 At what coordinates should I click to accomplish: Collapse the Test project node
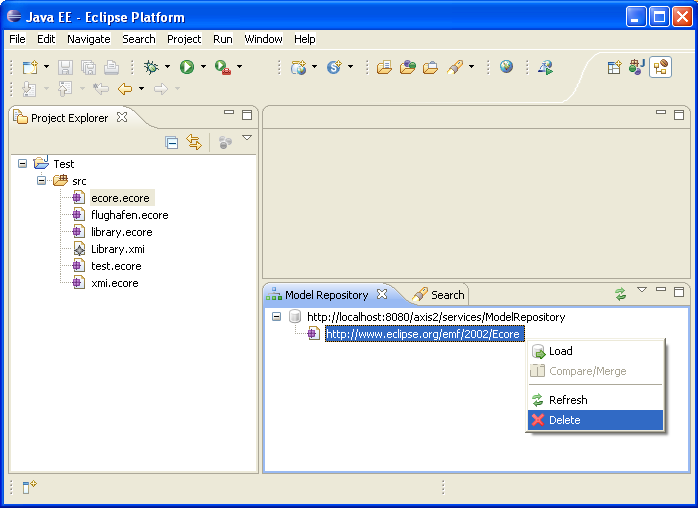click(22, 164)
